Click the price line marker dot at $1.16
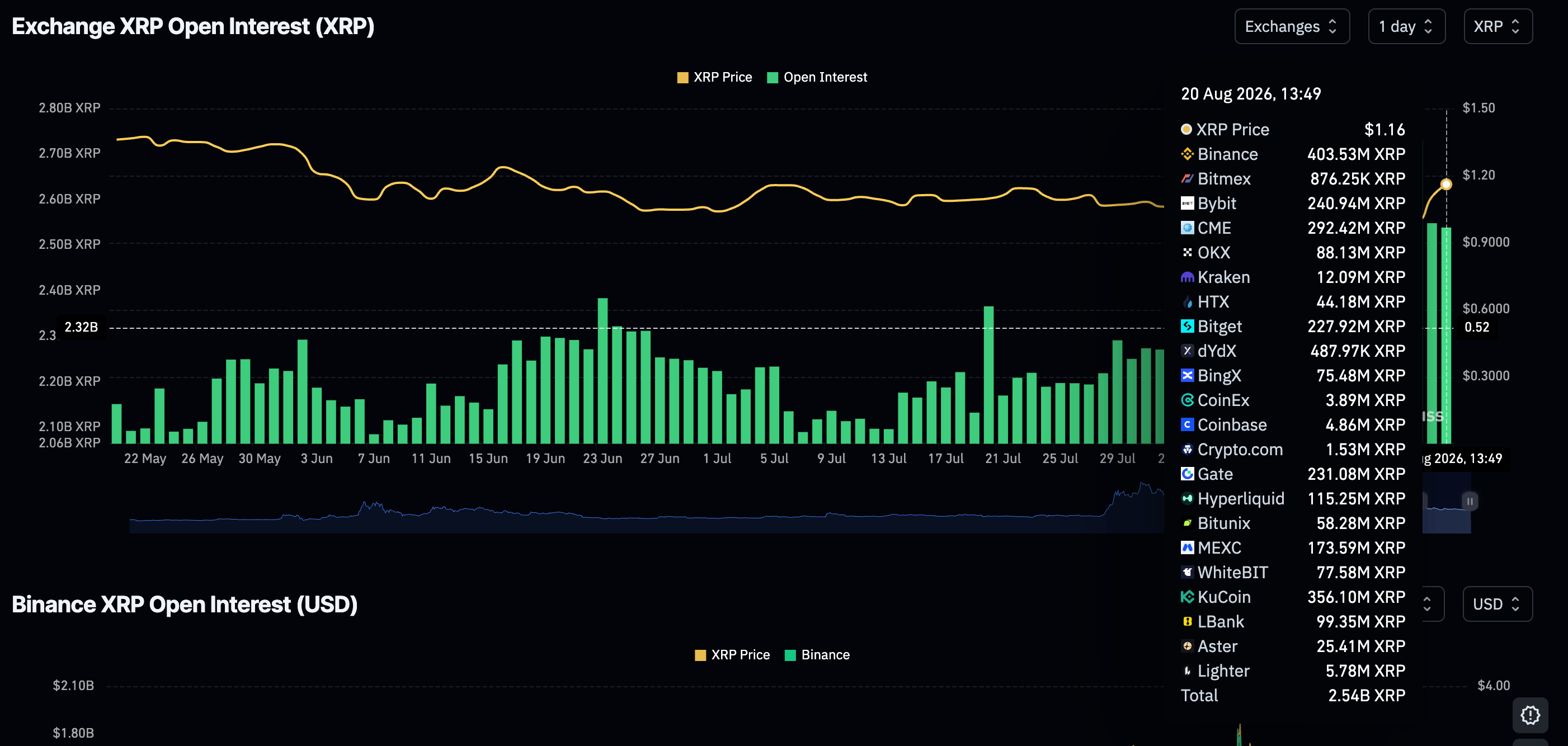This screenshot has height=746, width=1568. [1446, 185]
